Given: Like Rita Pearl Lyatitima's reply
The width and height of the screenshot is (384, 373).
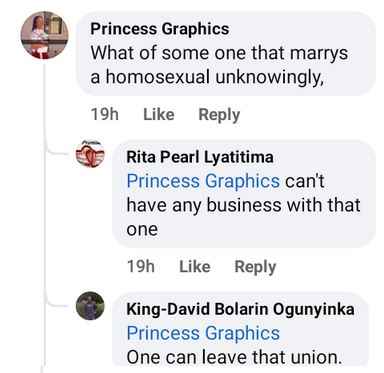Looking at the screenshot, I should pos(195,266).
